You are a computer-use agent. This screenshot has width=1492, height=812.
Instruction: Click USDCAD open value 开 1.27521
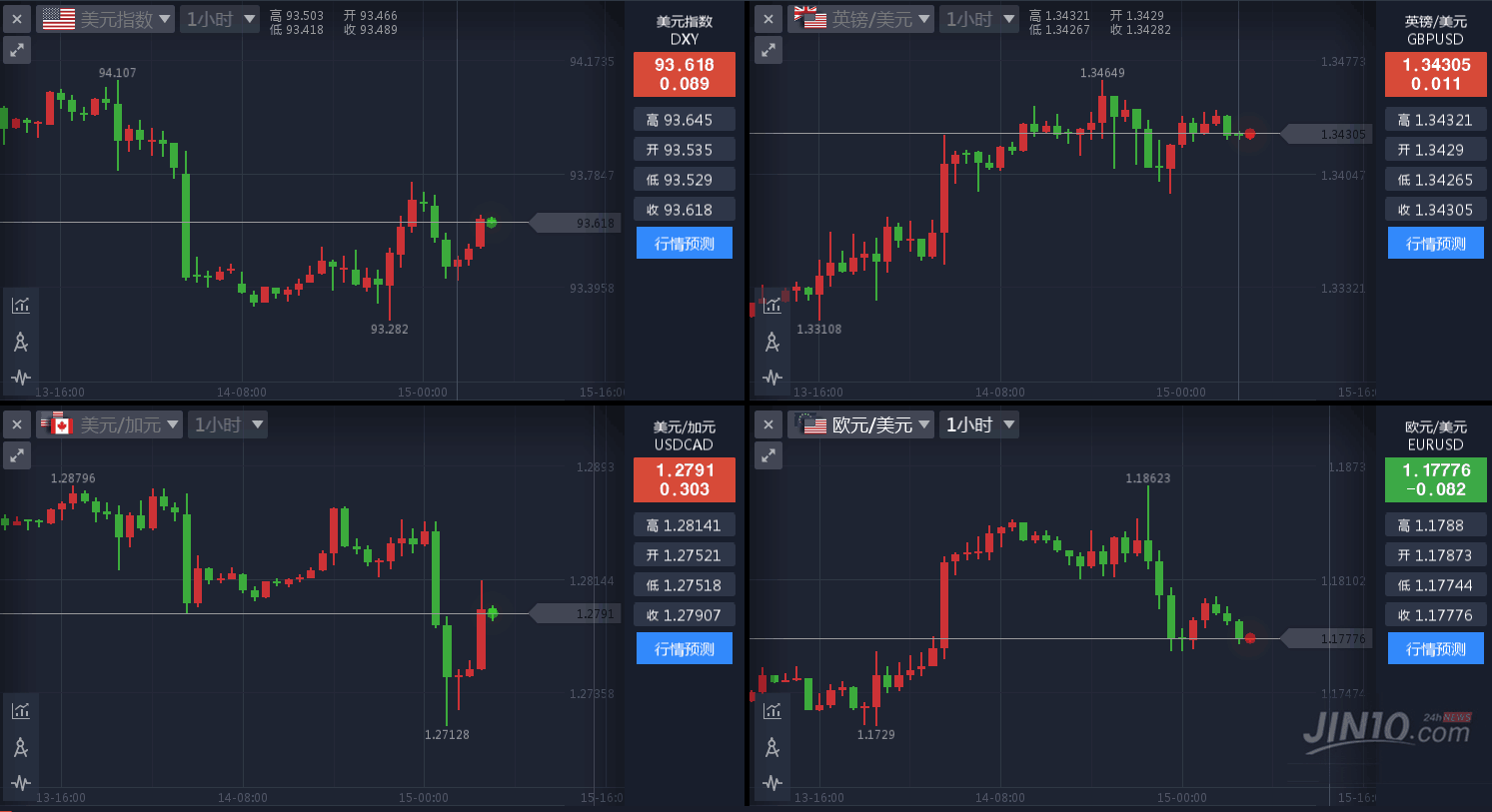tap(685, 555)
